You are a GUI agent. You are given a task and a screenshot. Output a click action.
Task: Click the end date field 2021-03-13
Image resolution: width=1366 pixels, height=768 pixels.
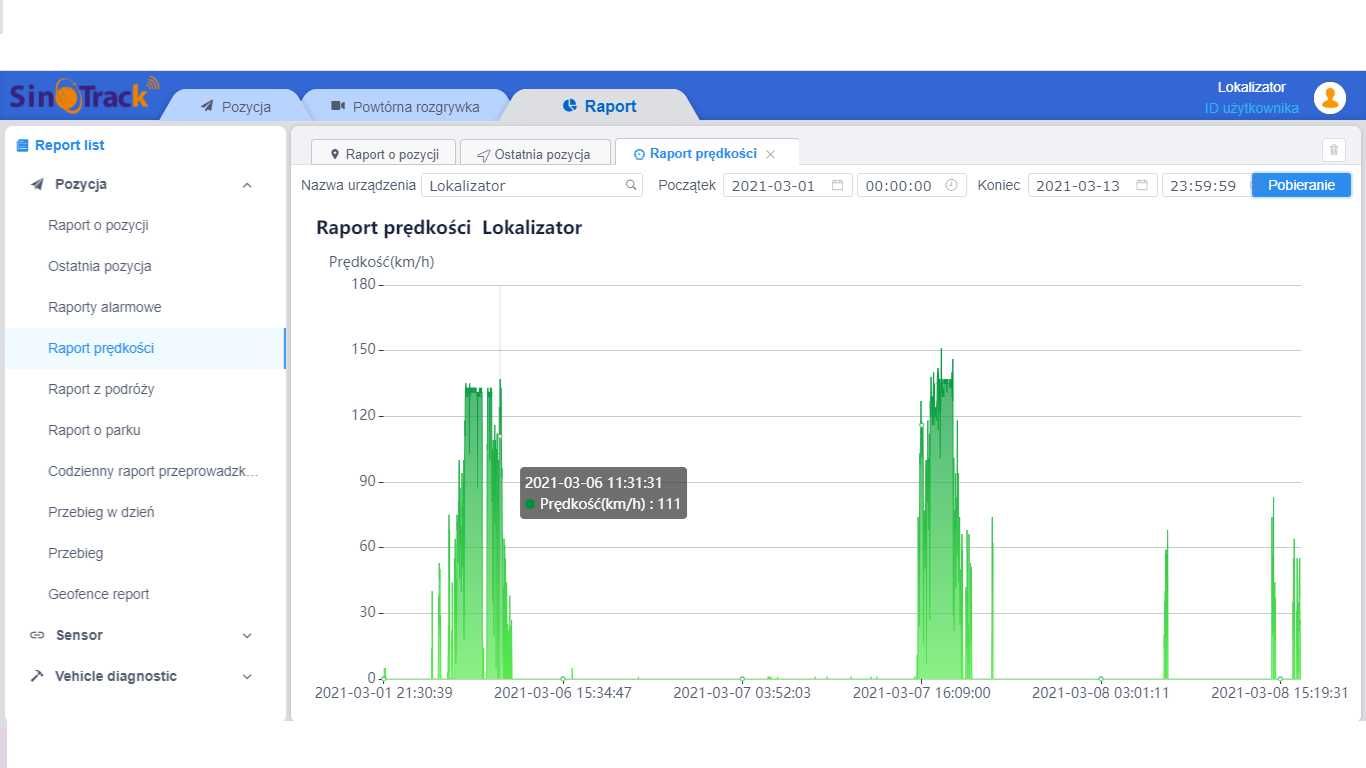pos(1092,185)
